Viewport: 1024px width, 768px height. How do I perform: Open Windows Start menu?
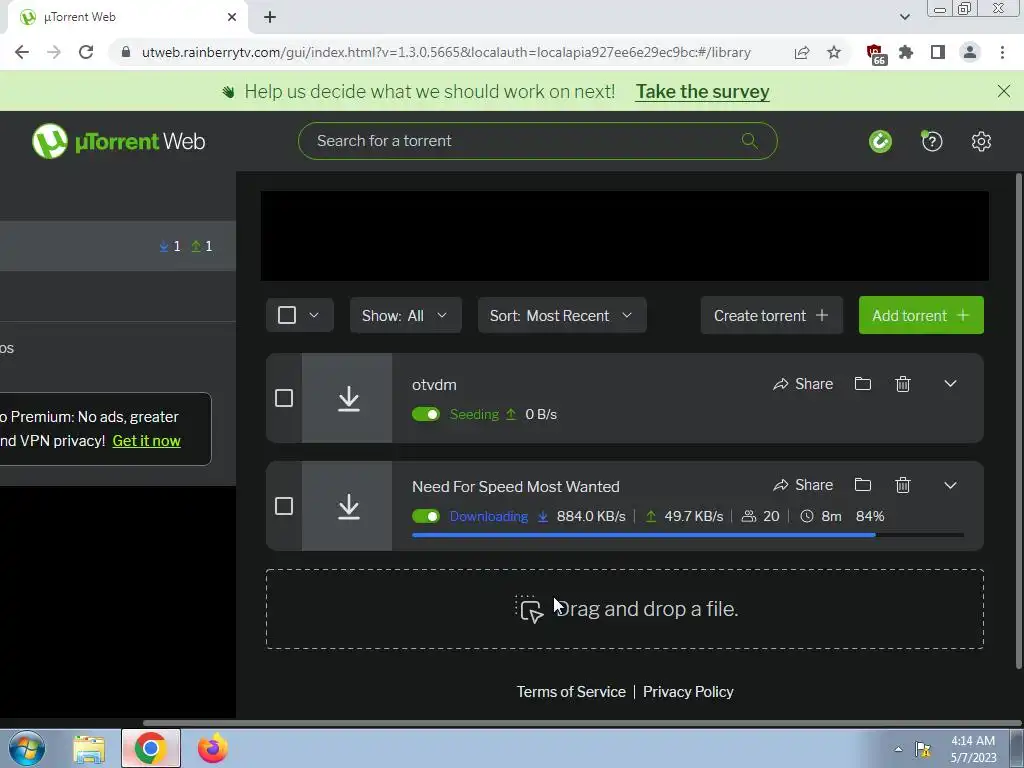pyautogui.click(x=26, y=748)
